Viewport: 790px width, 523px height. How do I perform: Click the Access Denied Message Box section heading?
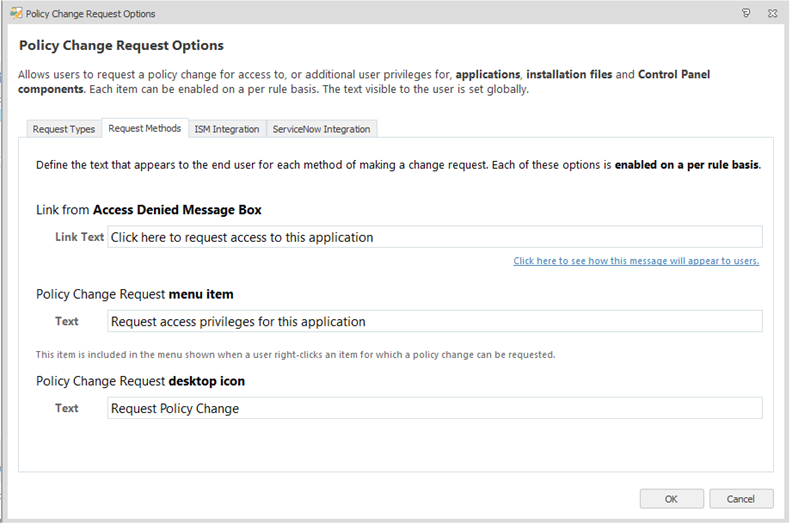[x=149, y=209]
